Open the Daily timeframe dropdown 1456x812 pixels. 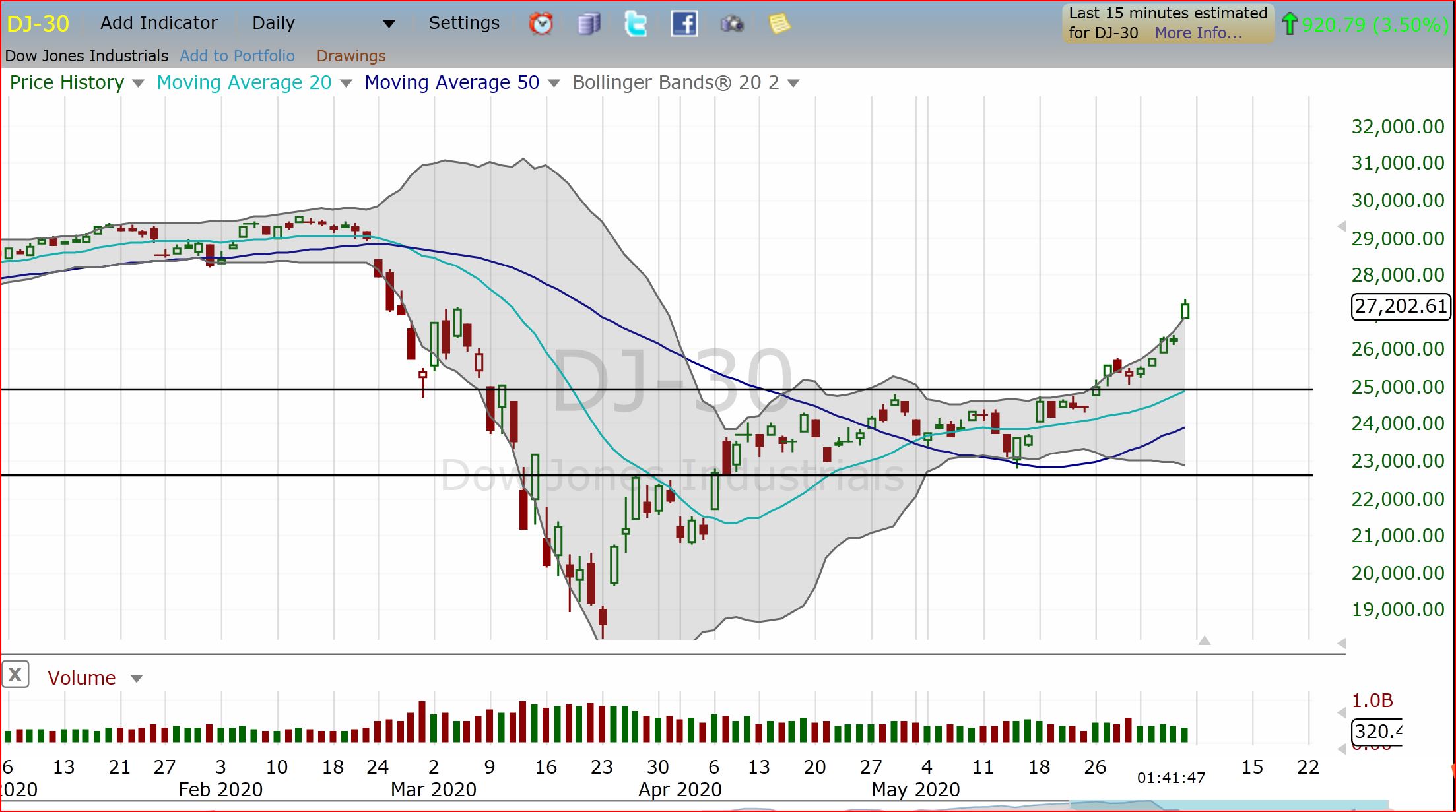click(x=323, y=24)
